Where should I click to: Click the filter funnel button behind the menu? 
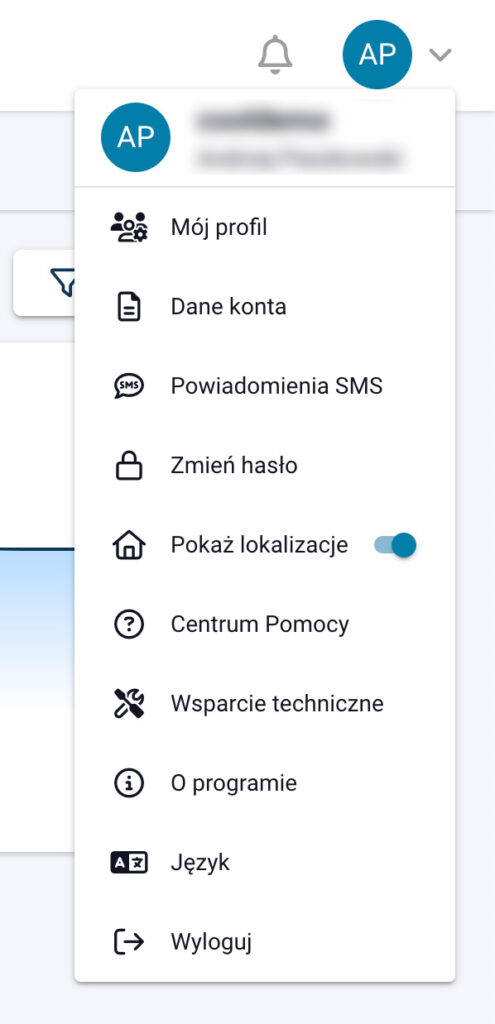tap(44, 283)
